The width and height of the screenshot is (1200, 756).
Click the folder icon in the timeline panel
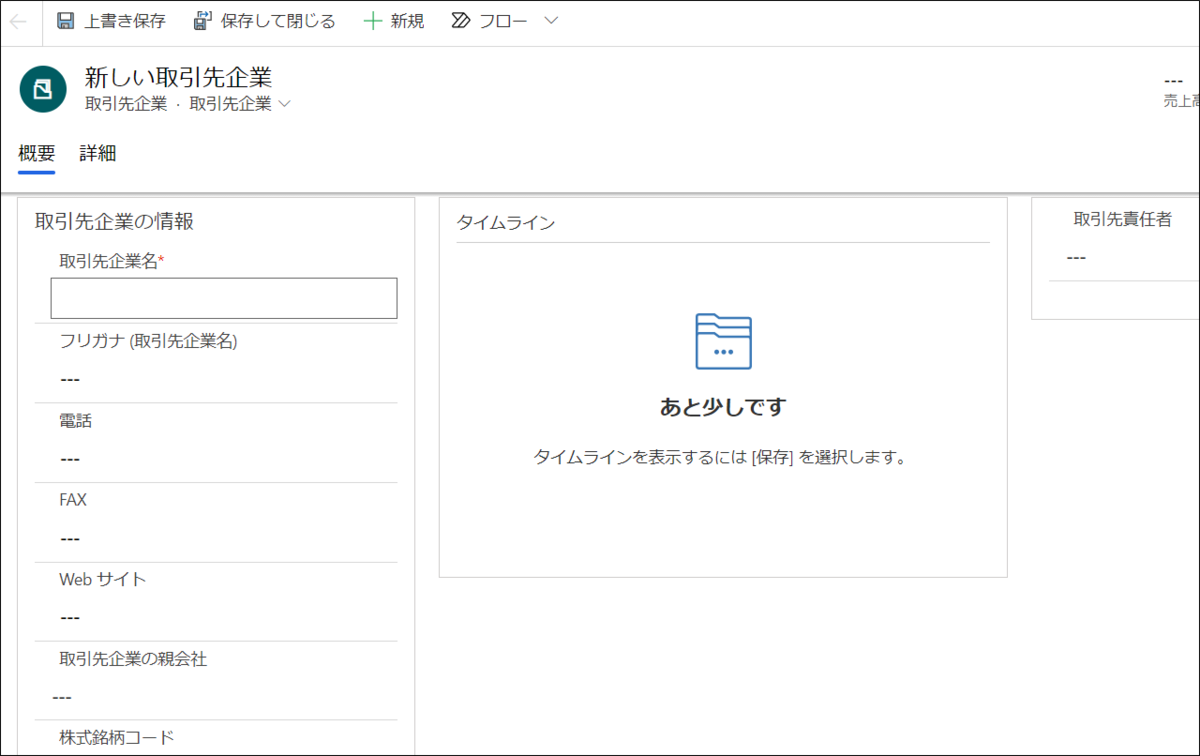[x=722, y=340]
